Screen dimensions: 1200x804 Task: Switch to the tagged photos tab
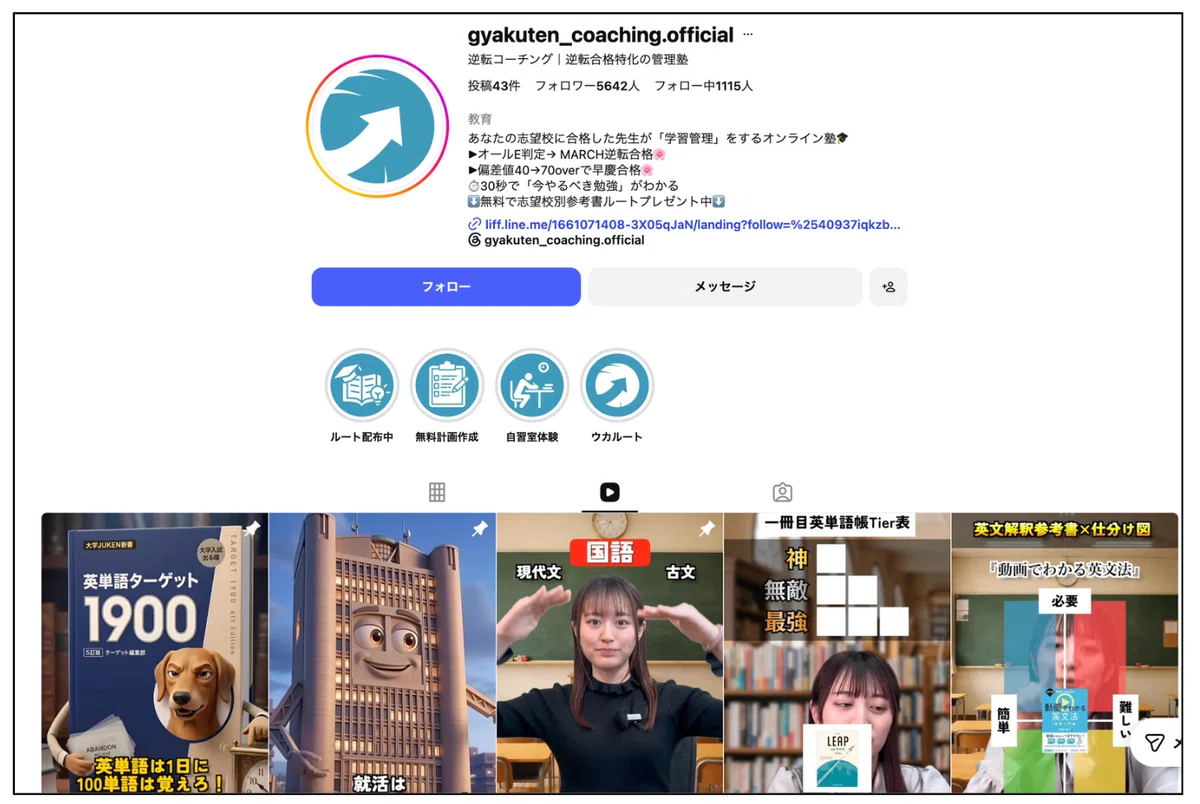[x=783, y=492]
